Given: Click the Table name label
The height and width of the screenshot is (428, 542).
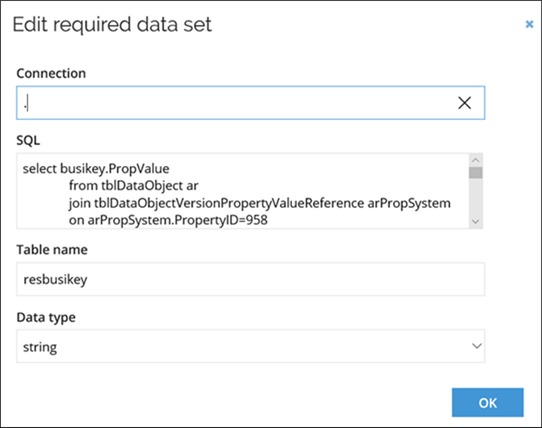Looking at the screenshot, I should 52,250.
